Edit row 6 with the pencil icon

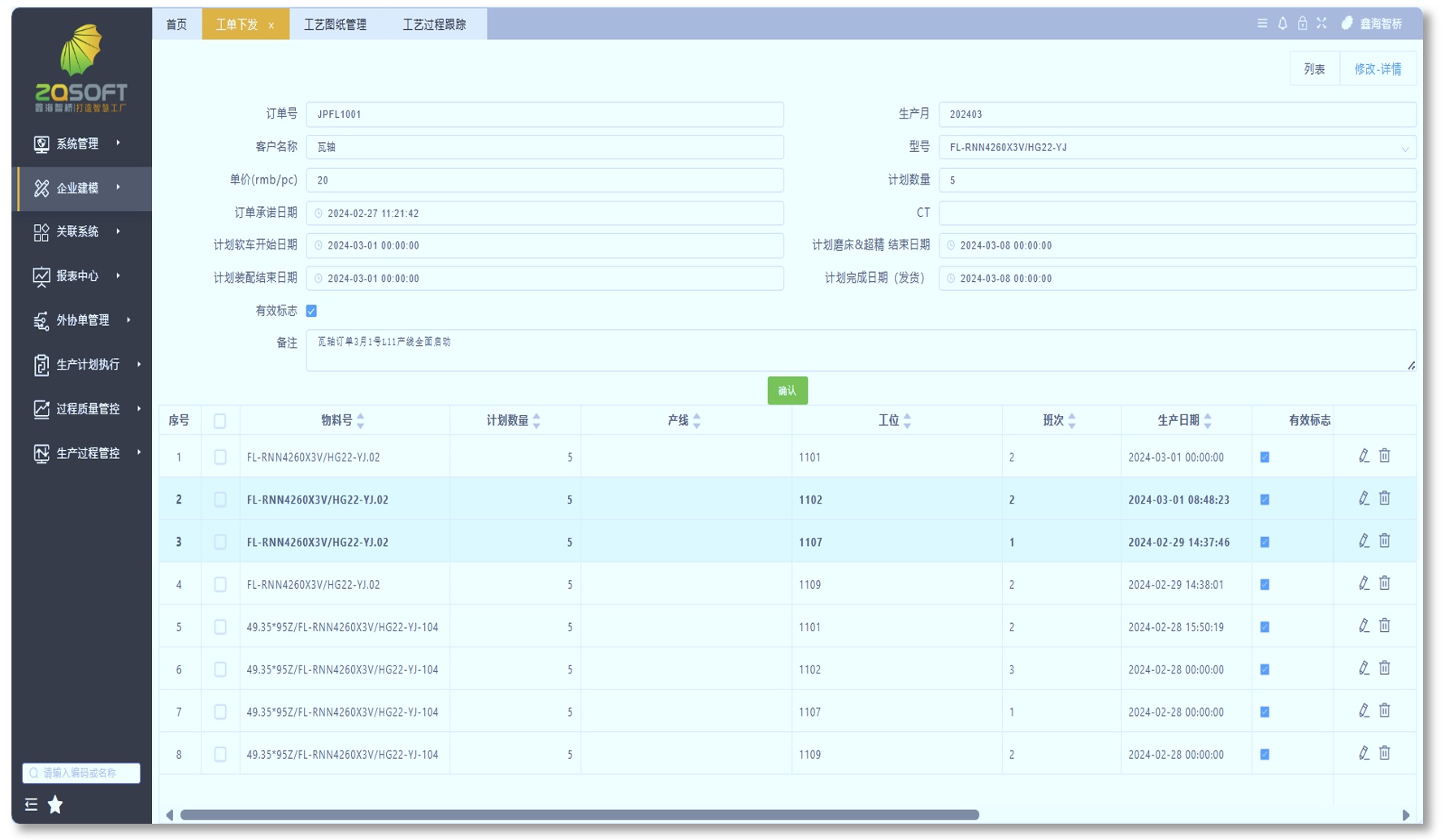point(1364,668)
